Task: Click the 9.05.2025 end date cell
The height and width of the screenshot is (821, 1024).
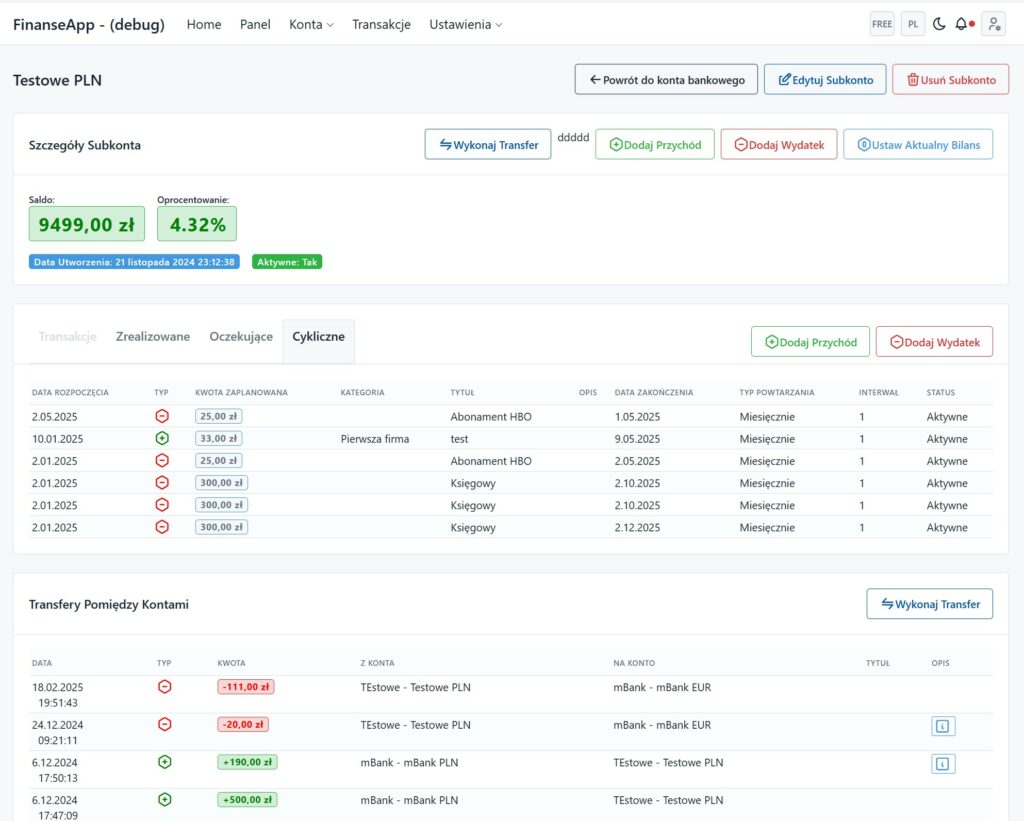Action: 637,439
